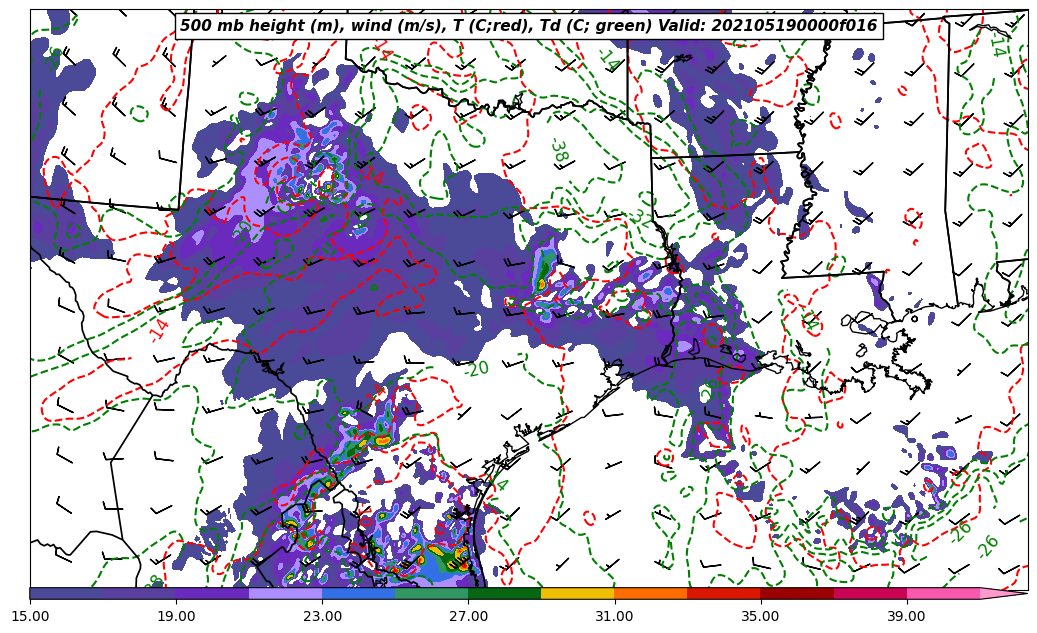
Task: Click the green -20 dewpoint contour label
Action: [x=476, y=368]
